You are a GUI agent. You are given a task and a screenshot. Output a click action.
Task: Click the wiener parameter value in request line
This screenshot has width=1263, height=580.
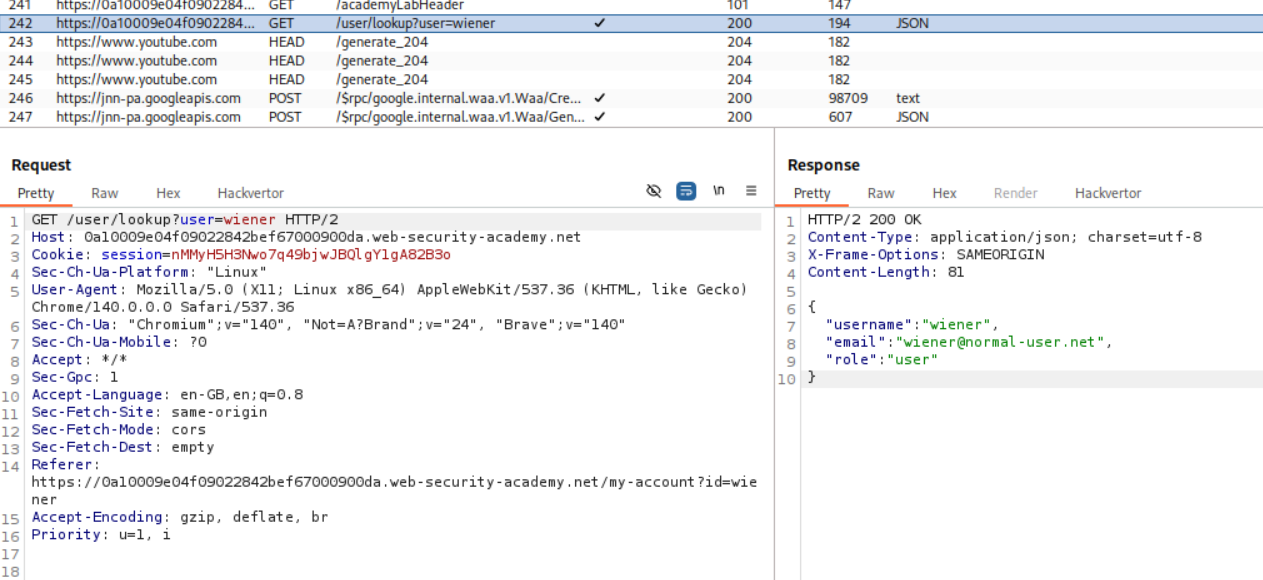coord(249,220)
